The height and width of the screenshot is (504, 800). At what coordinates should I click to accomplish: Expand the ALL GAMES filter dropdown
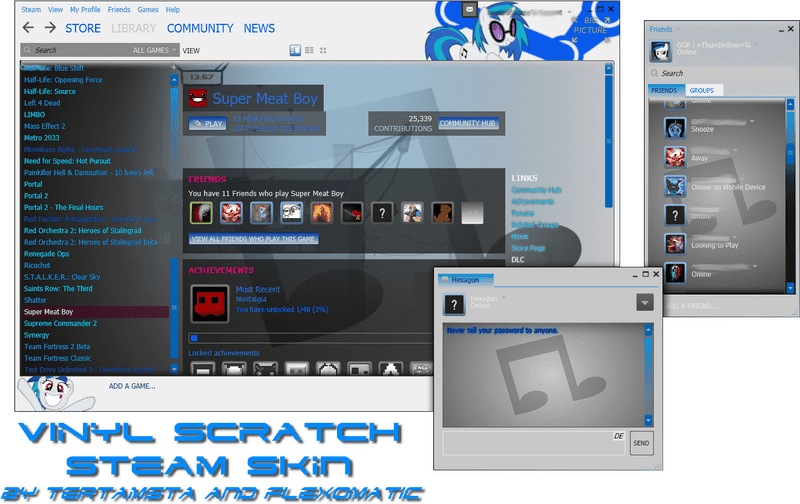(154, 50)
